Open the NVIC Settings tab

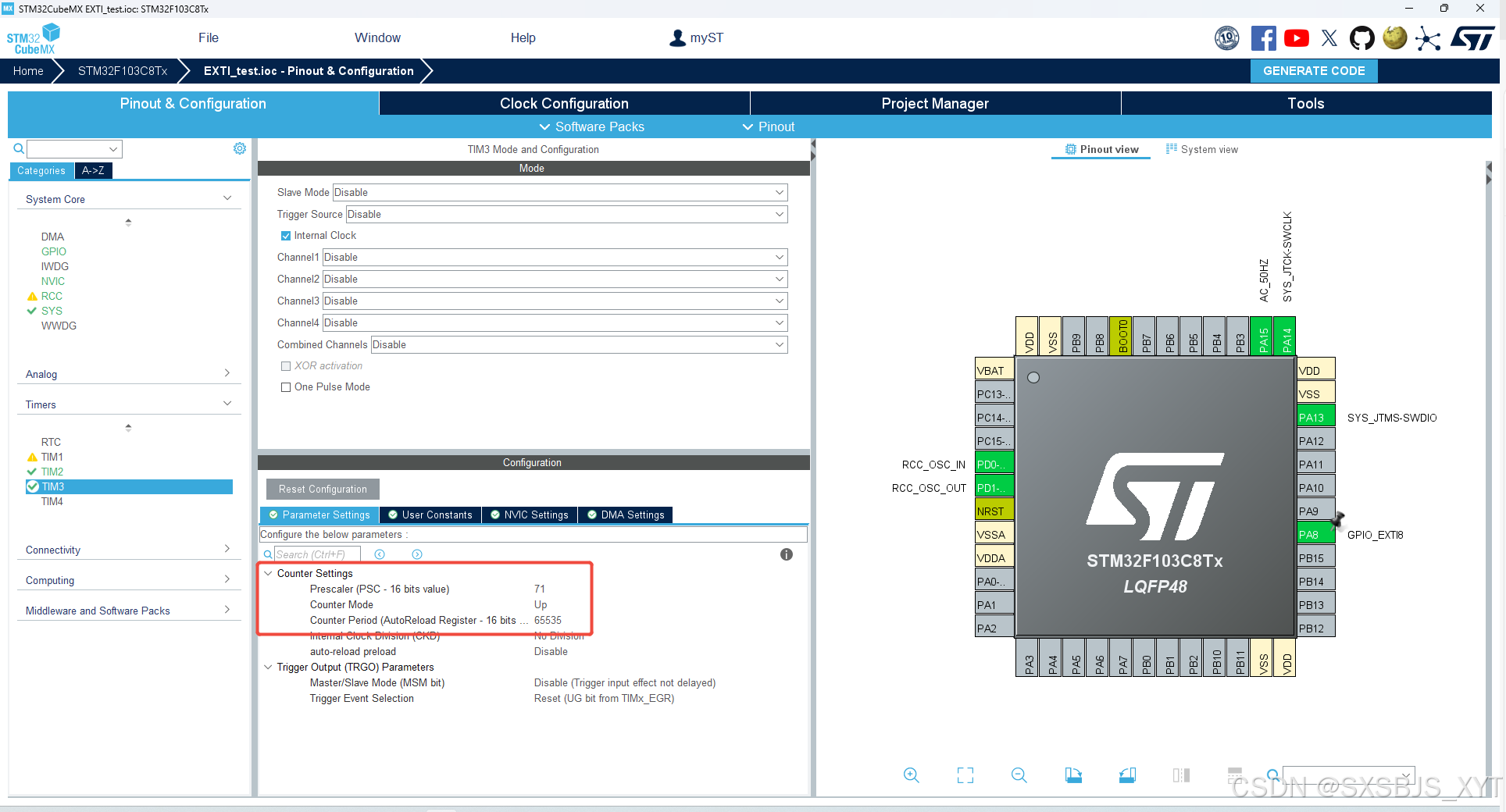[x=529, y=515]
